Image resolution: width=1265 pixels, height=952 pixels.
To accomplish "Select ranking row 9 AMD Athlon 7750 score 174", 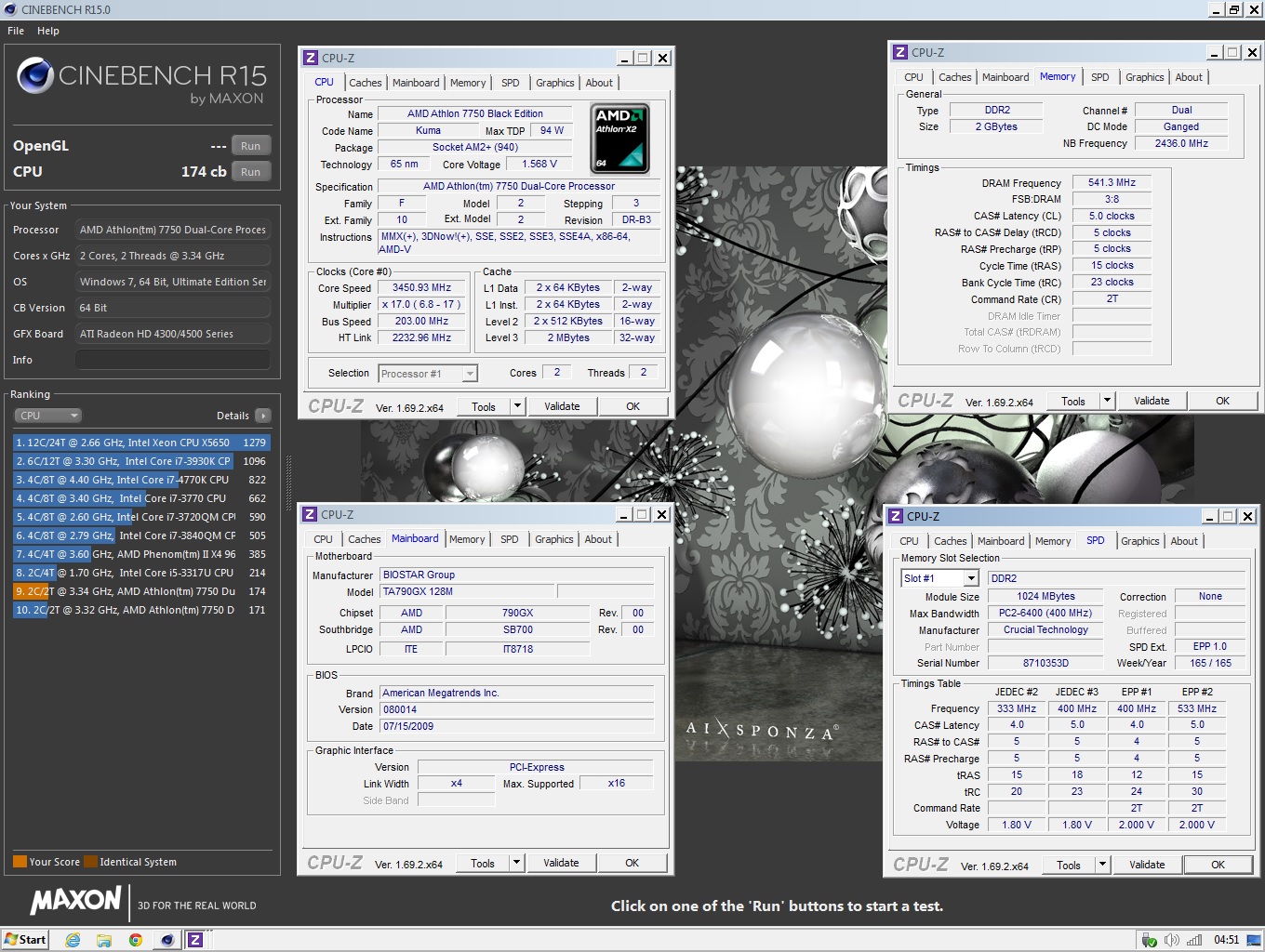I will pyautogui.click(x=141, y=591).
